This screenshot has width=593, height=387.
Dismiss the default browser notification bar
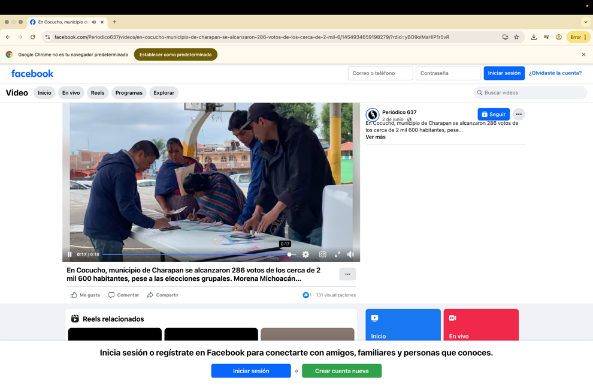click(x=584, y=54)
